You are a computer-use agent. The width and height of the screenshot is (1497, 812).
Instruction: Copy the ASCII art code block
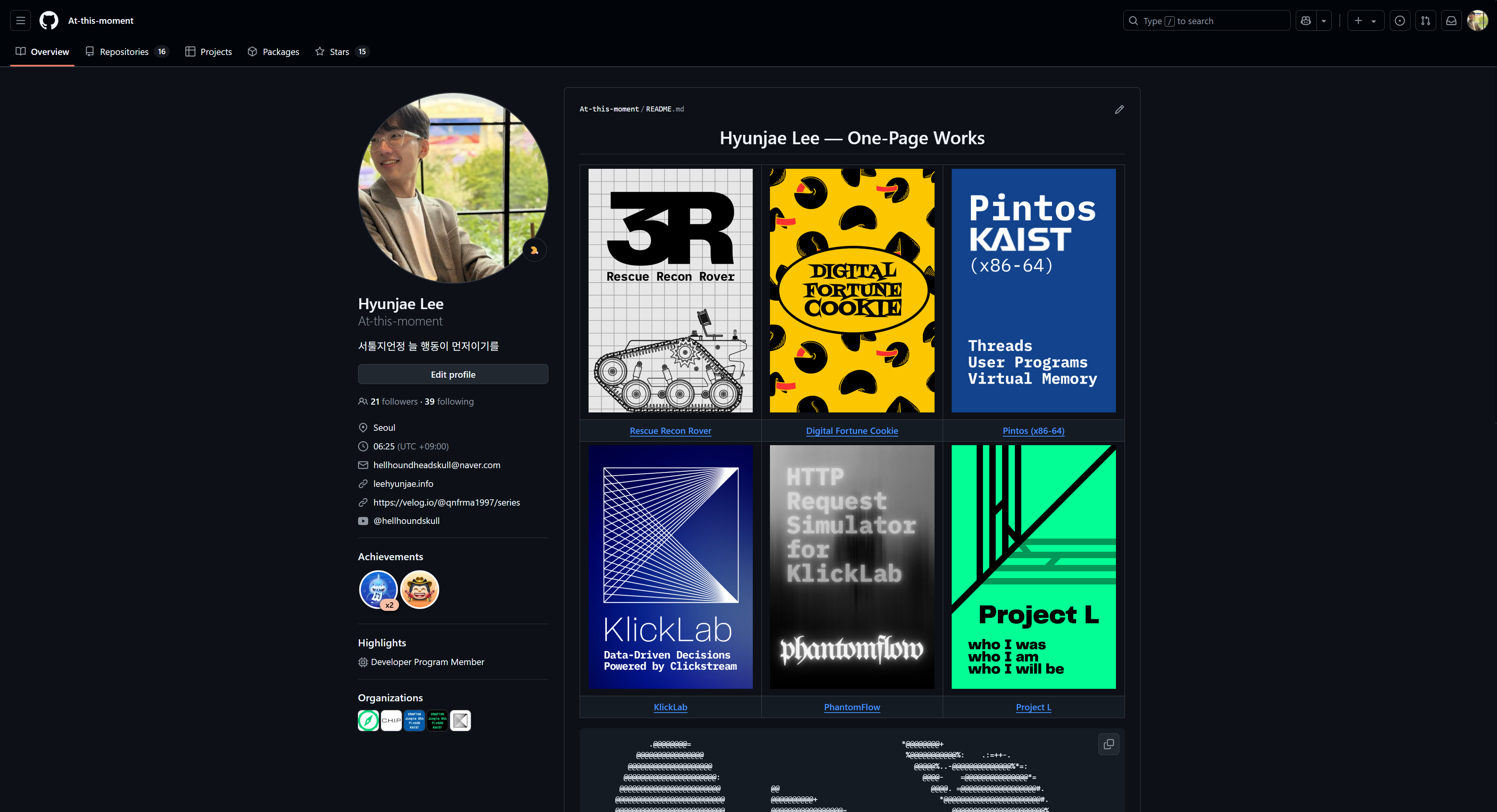[x=1109, y=744]
